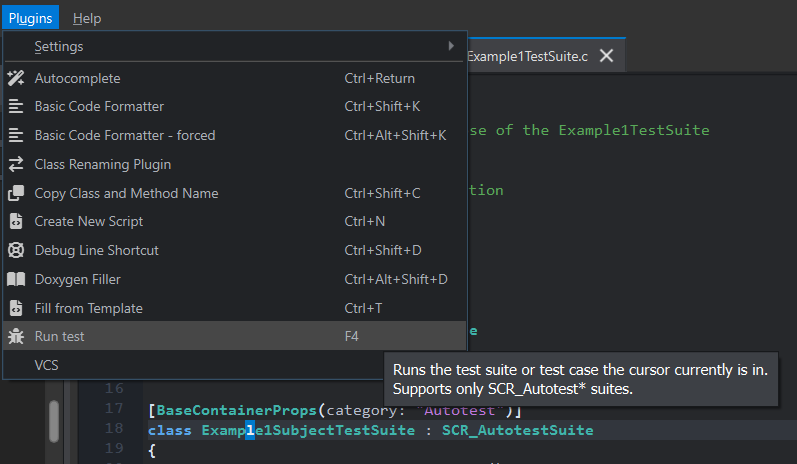797x464 pixels.
Task: Choose Doxygen Filler from the menu
Action: point(78,279)
